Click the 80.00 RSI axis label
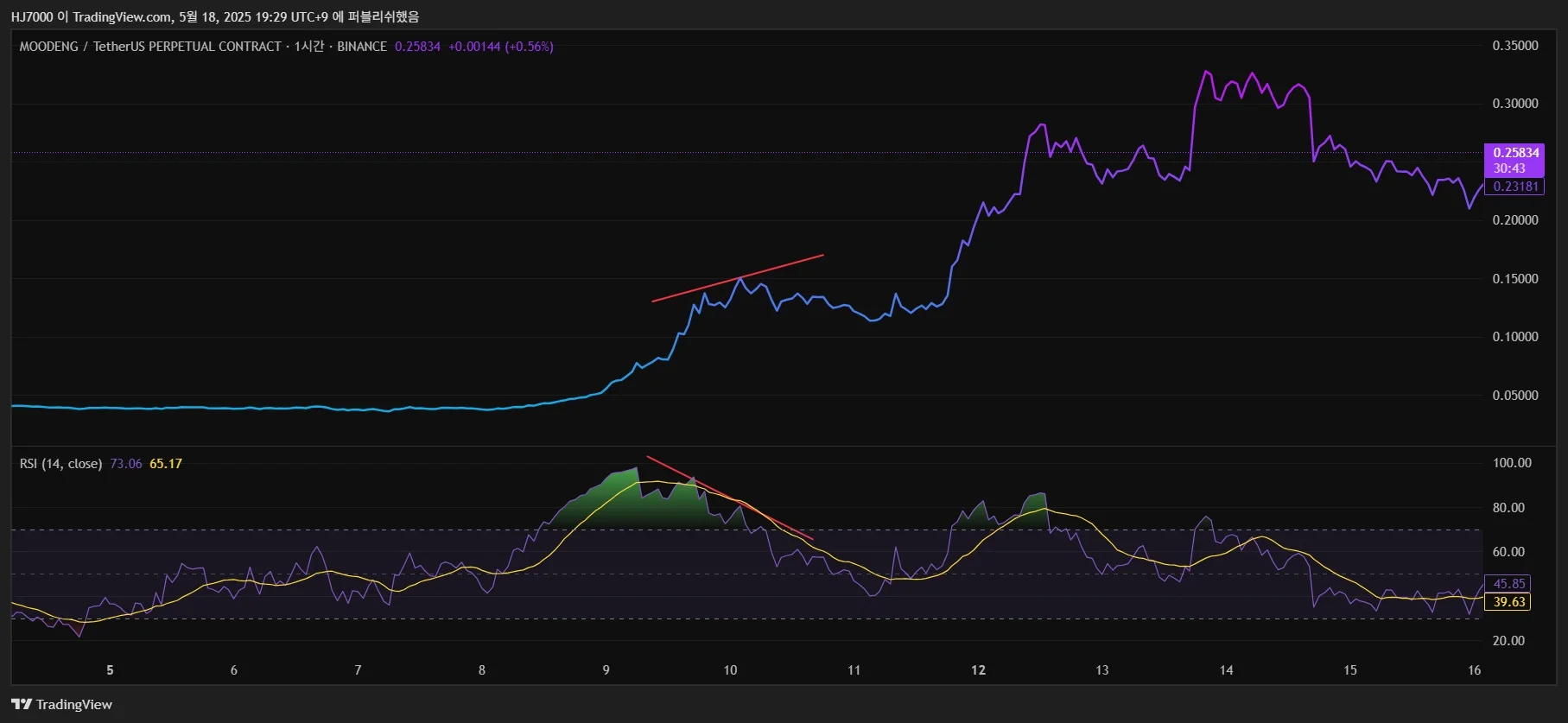This screenshot has width=1568, height=723. [1508, 508]
